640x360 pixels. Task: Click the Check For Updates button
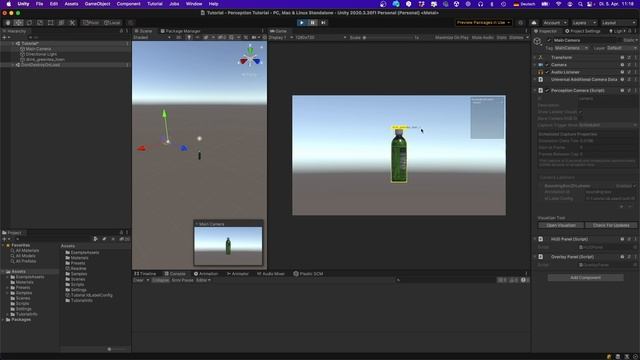click(x=611, y=225)
